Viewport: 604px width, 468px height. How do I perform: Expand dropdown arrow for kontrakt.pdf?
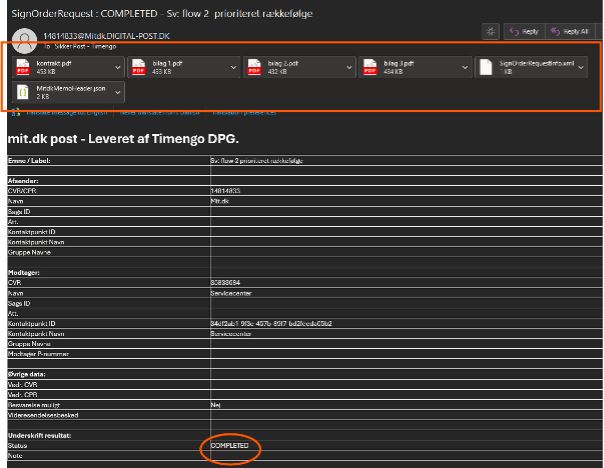(118, 67)
